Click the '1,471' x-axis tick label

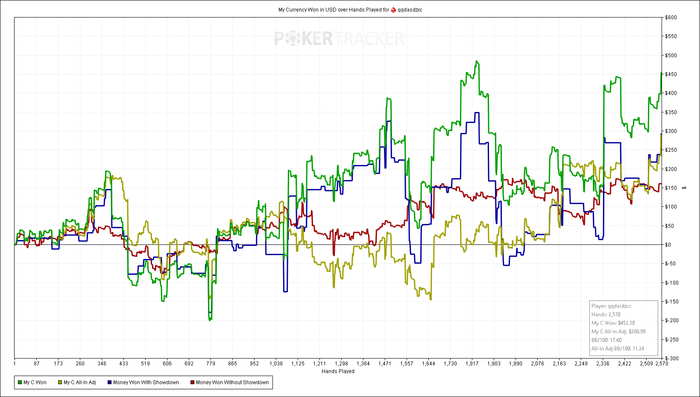[385, 364]
